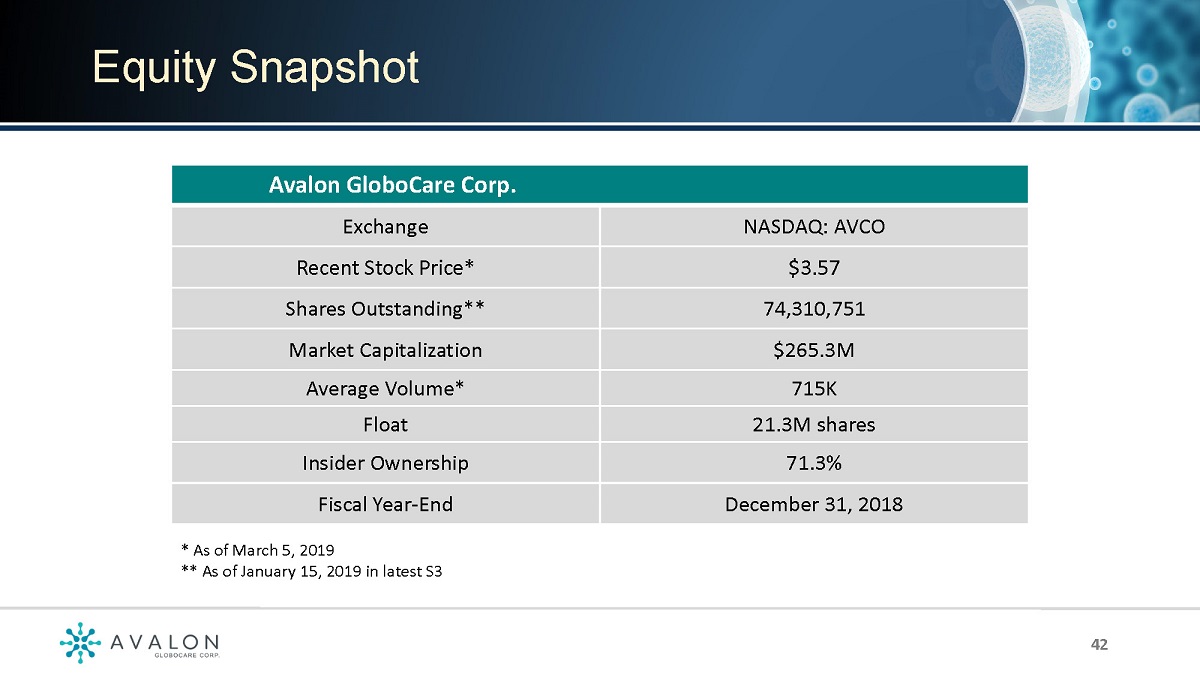Select the Equity Snapshot slide title
The width and height of the screenshot is (1200, 675).
[255, 67]
